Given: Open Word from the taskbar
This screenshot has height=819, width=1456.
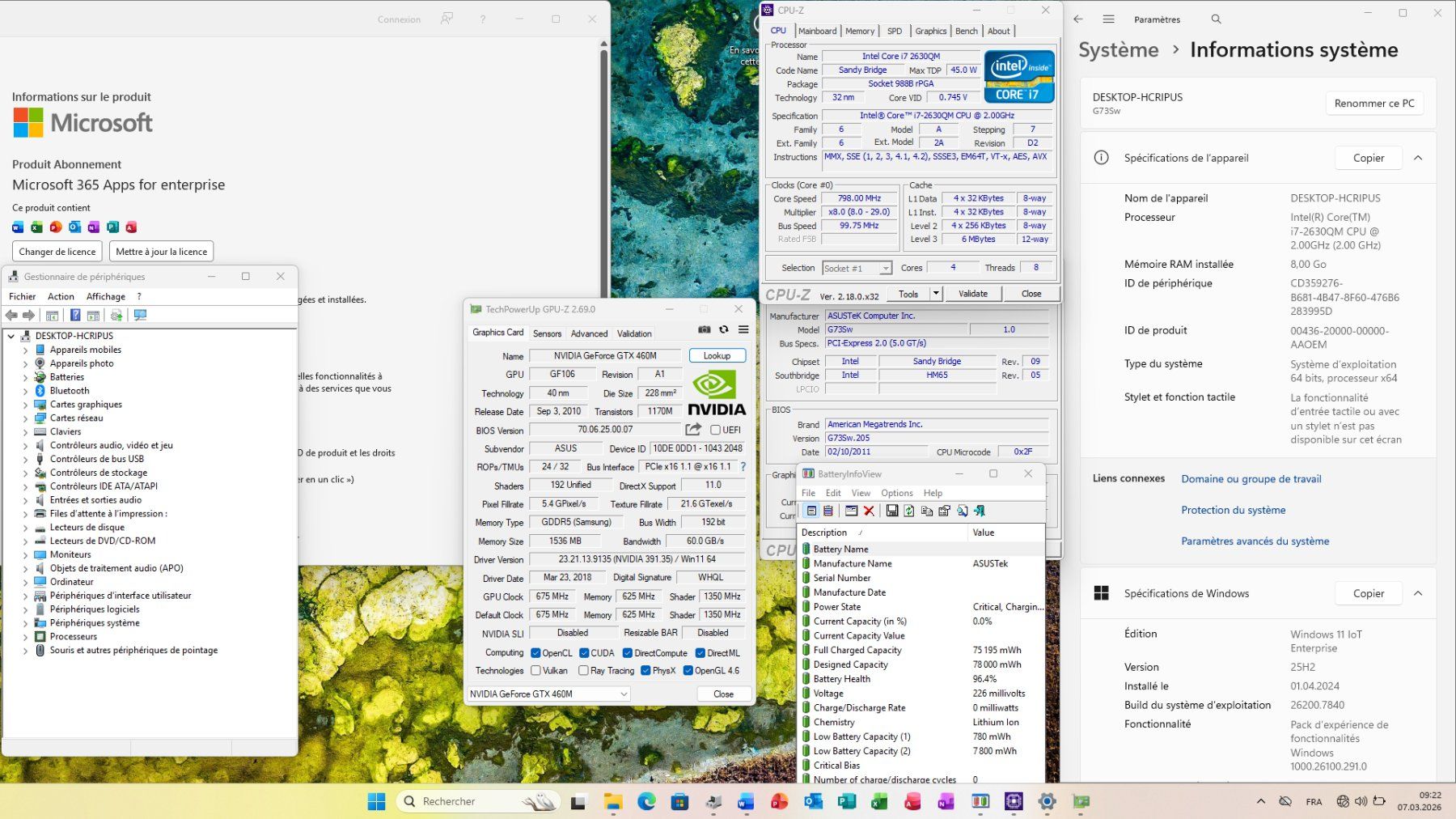Looking at the screenshot, I should (x=746, y=801).
